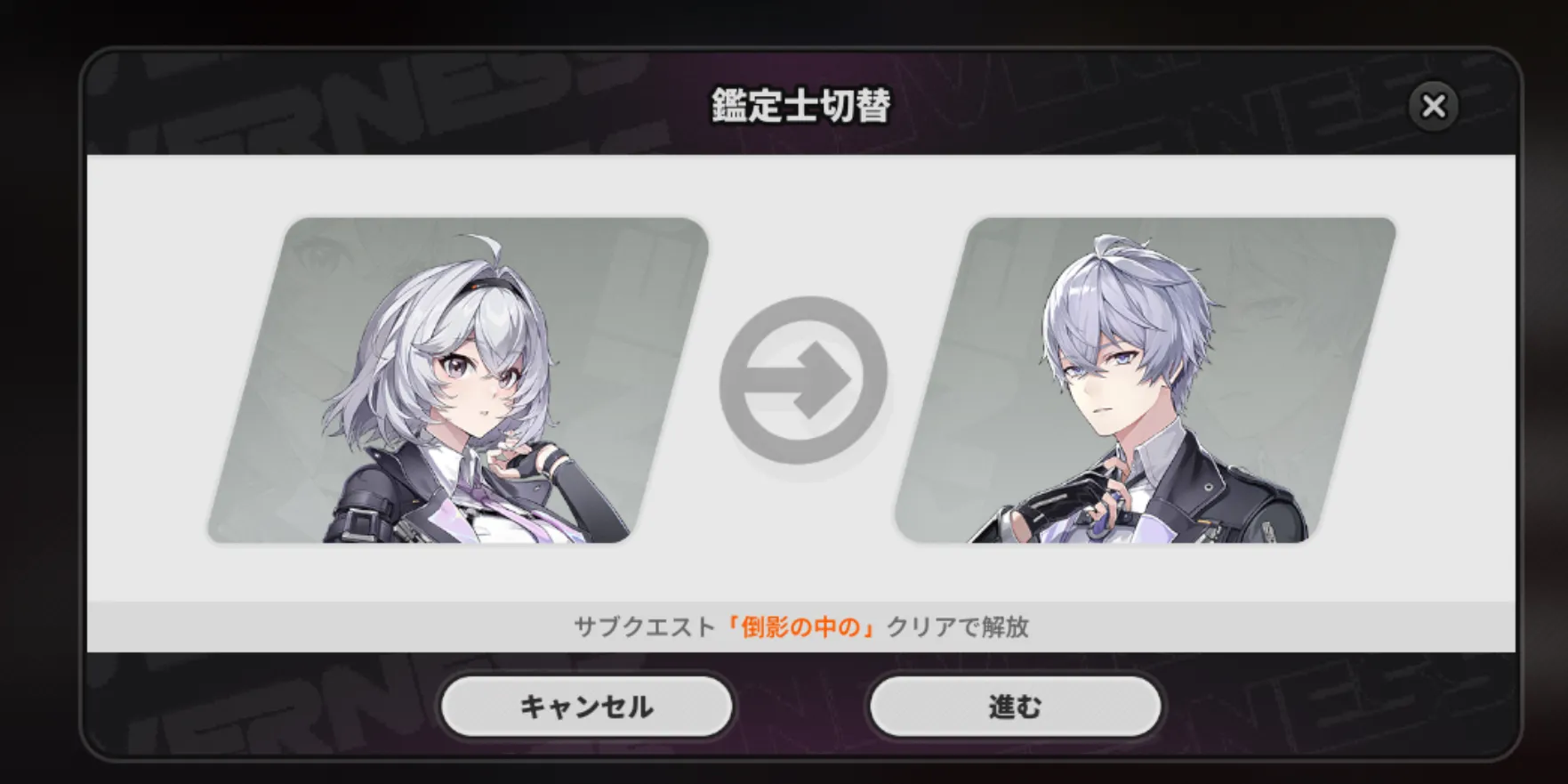The height and width of the screenshot is (784, 1568).
Task: Tap the 進む button
Action: tap(1015, 707)
